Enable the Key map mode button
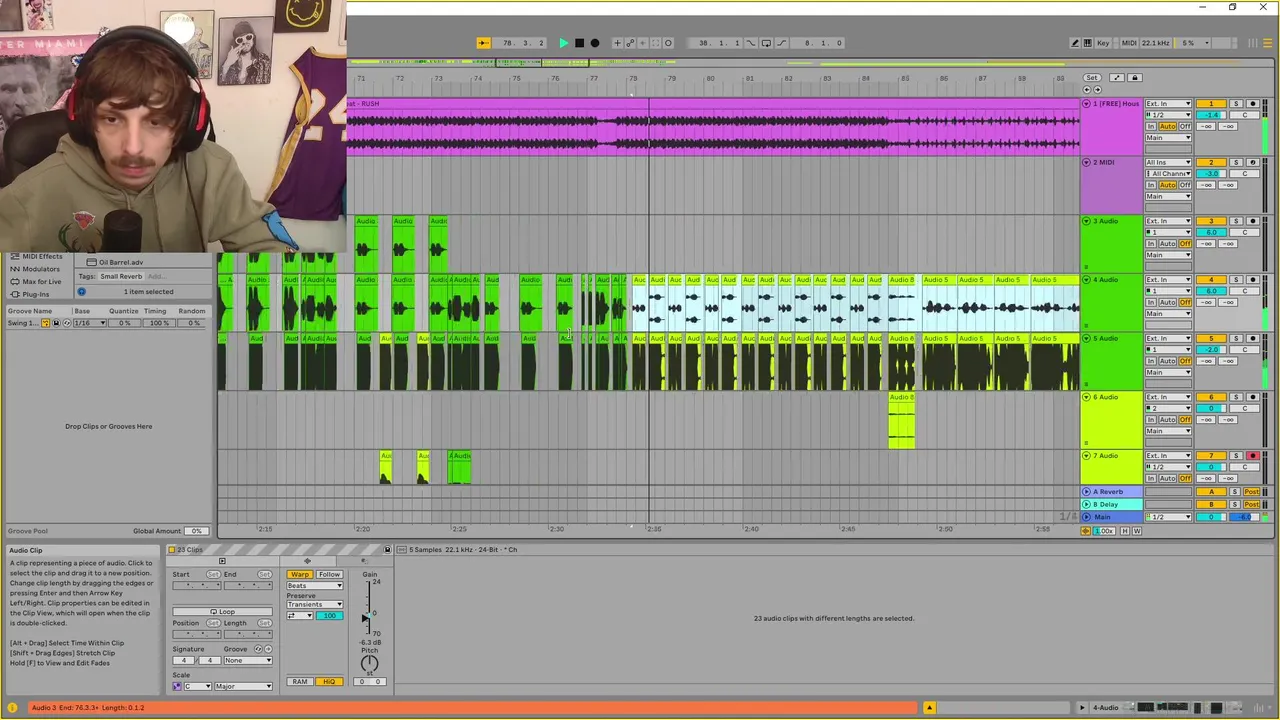 [1103, 43]
